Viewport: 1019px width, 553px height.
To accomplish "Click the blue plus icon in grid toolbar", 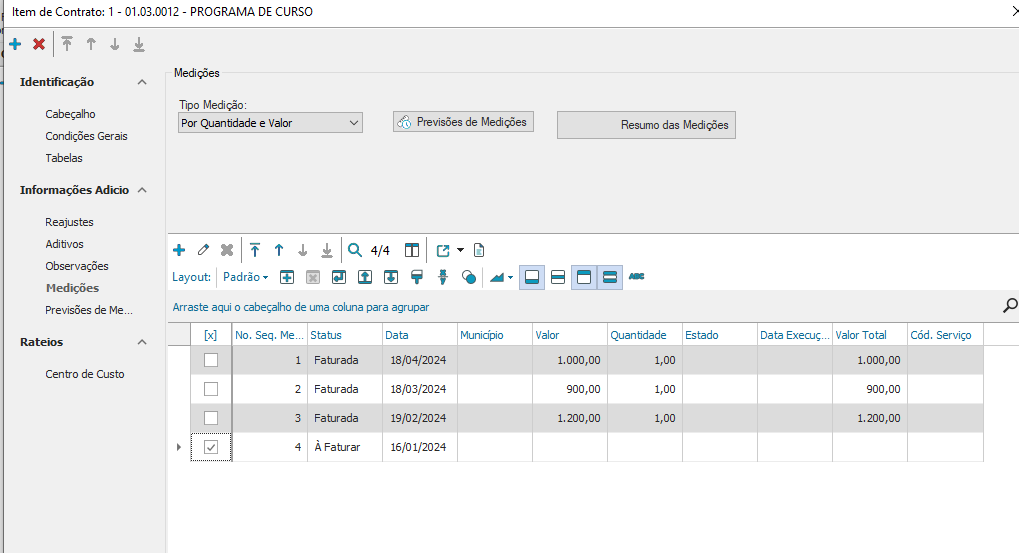I will 179,250.
